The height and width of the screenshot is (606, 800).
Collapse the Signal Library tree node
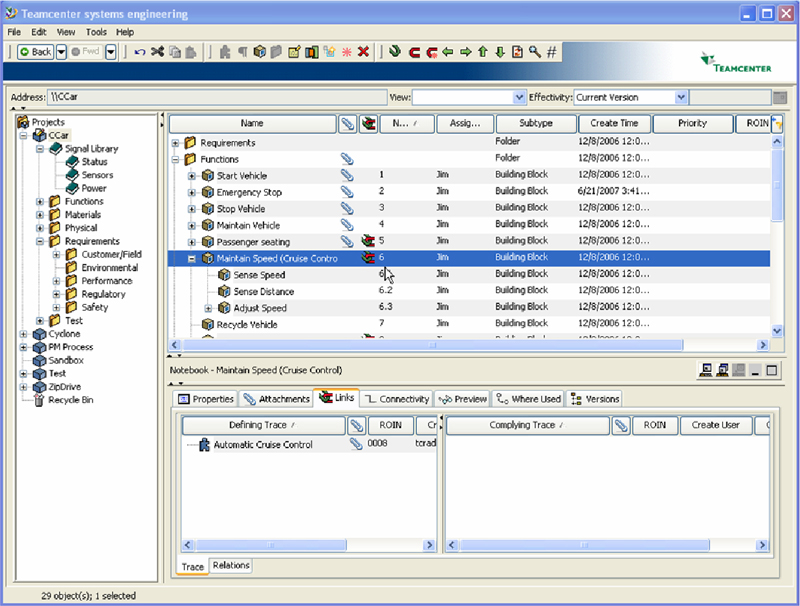tap(40, 149)
